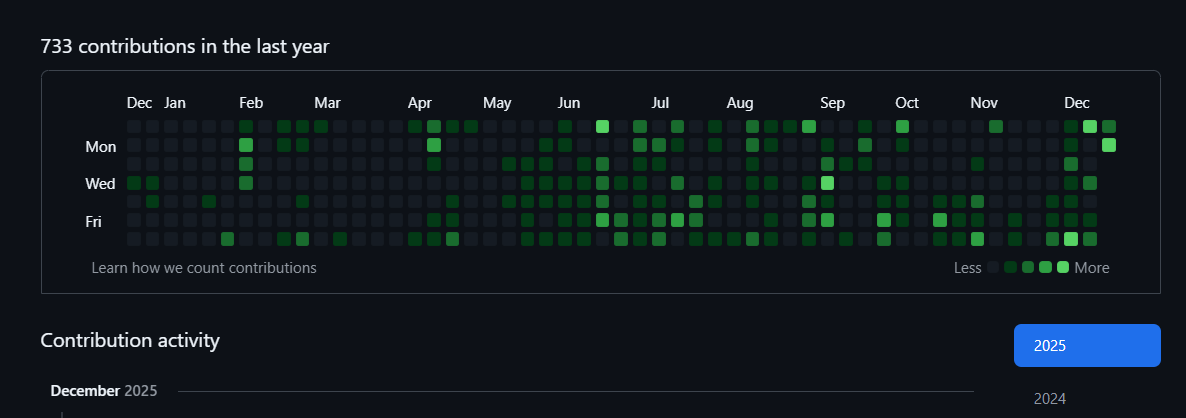
Task: Click the '733 contributions in the last year' heading
Action: (x=185, y=46)
